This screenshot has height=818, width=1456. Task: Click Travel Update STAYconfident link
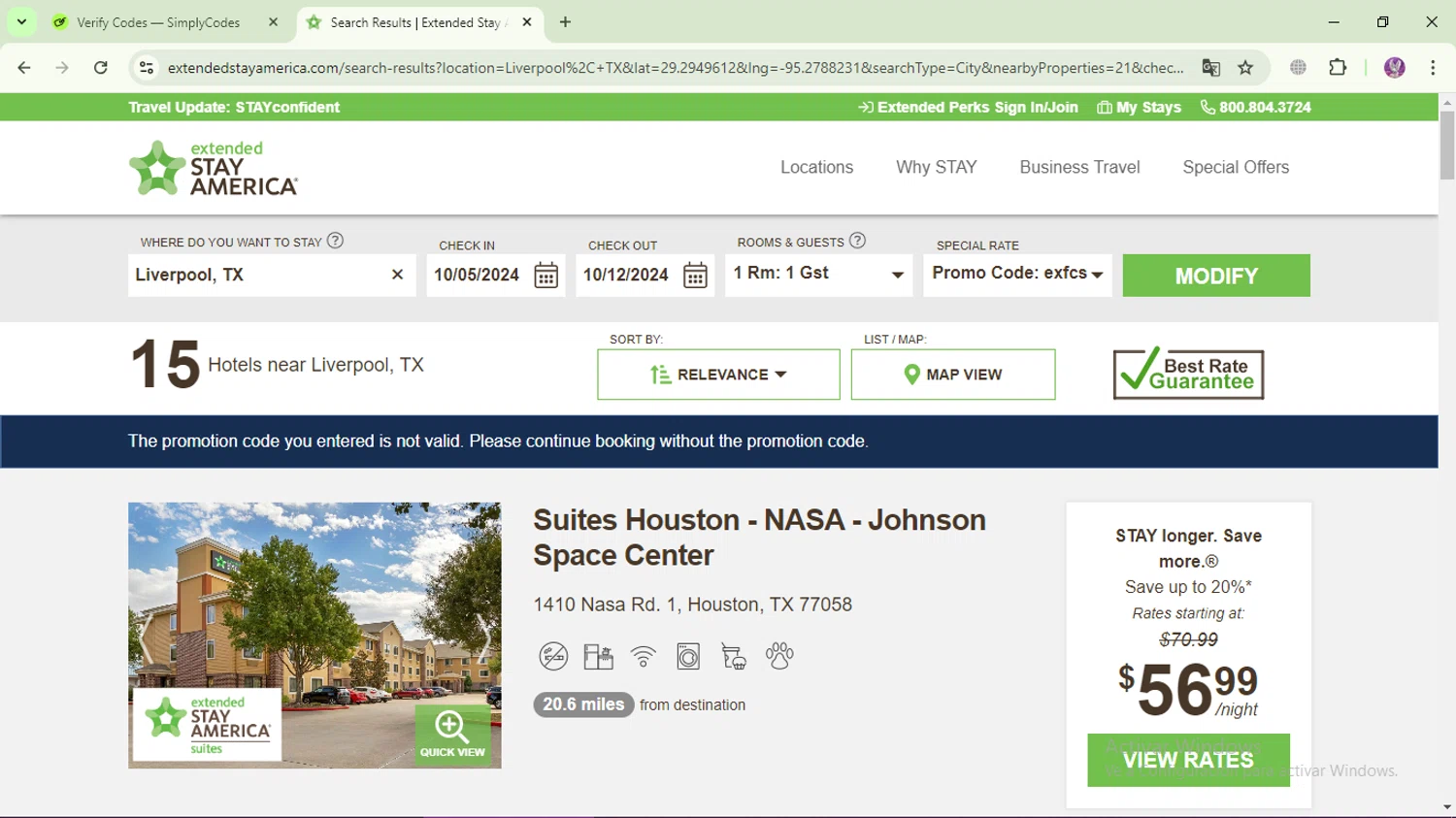pyautogui.click(x=234, y=108)
